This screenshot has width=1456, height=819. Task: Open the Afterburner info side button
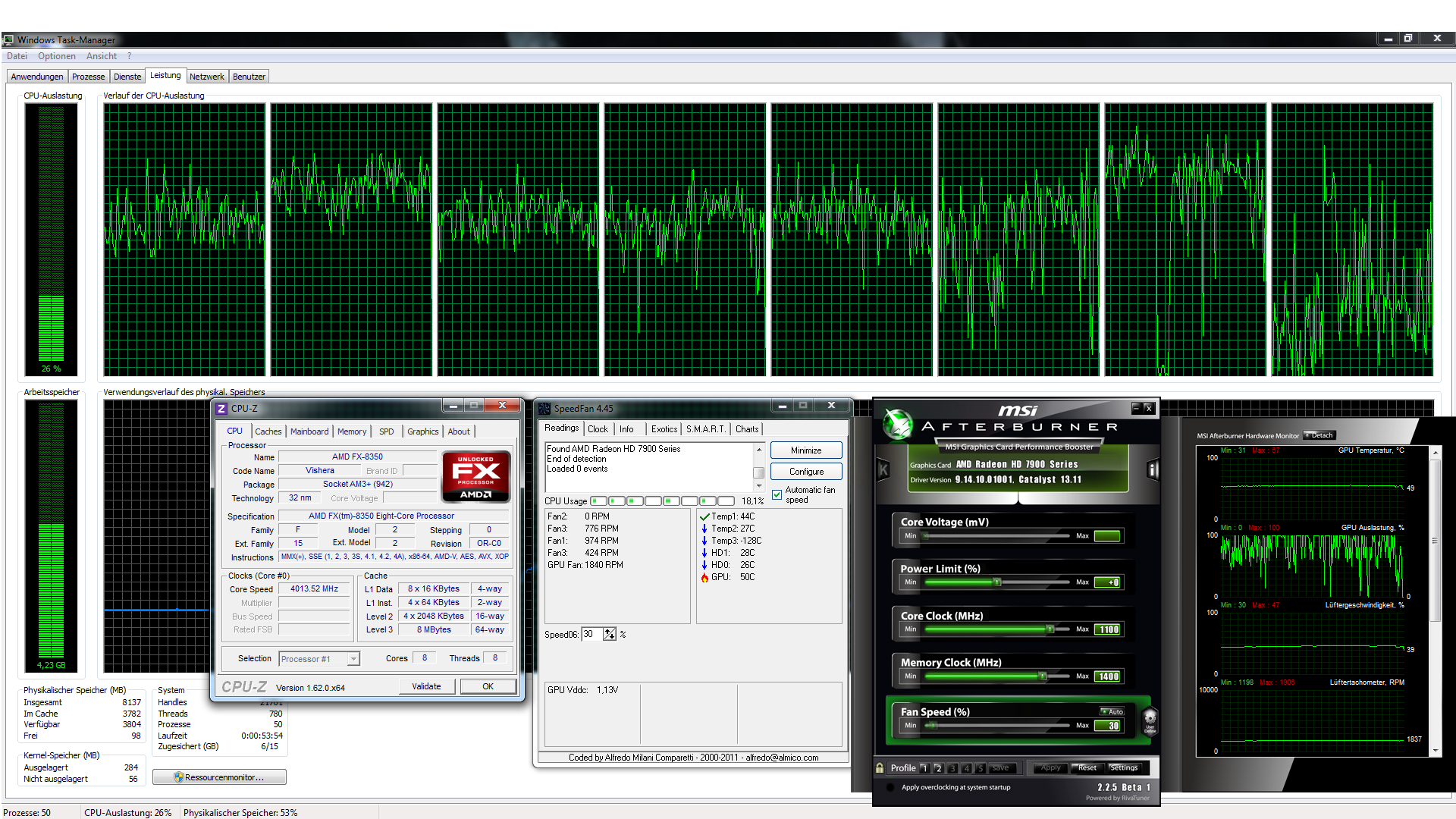(x=1153, y=470)
